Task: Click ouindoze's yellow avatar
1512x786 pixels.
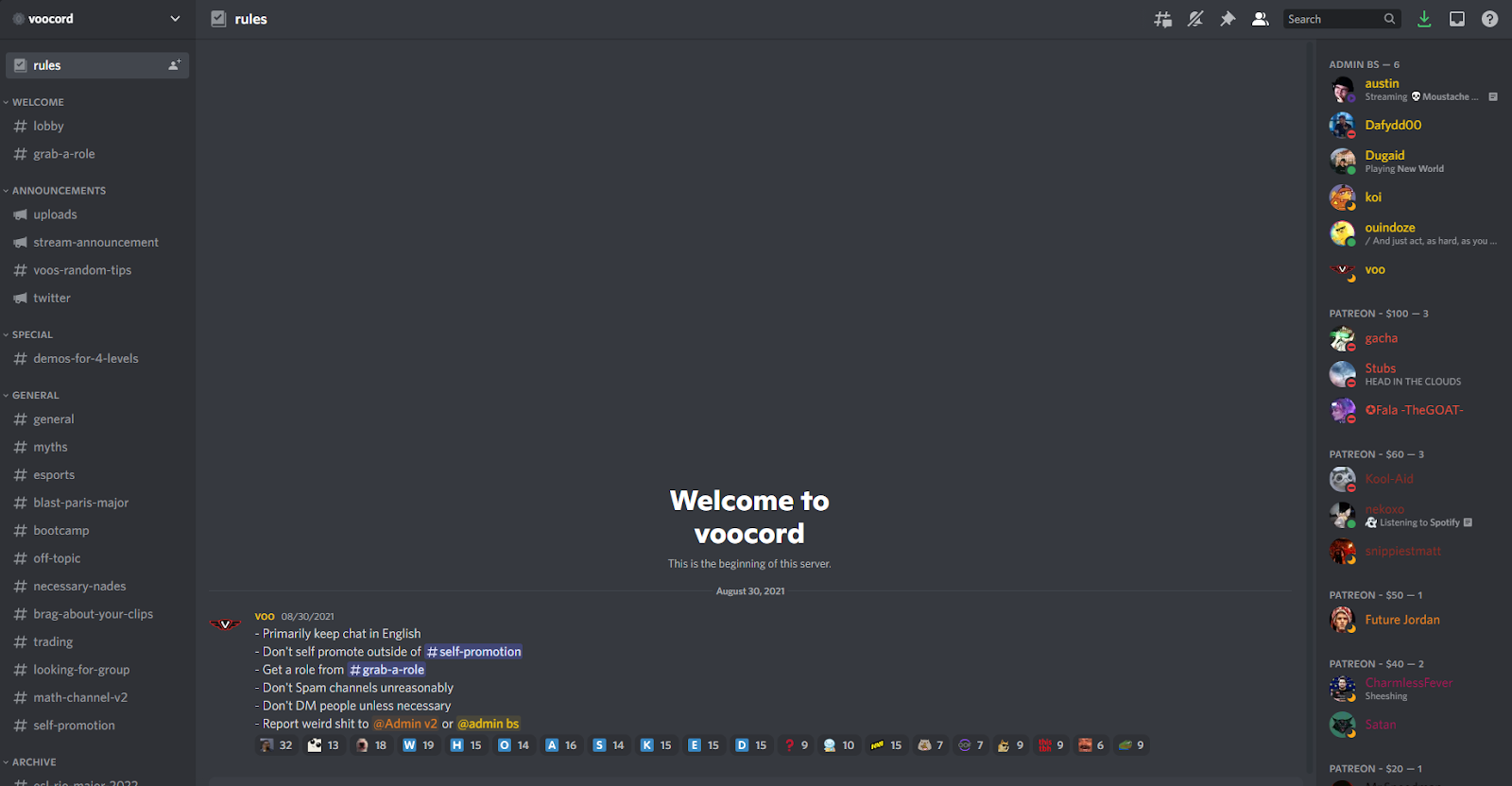Action: [1342, 233]
